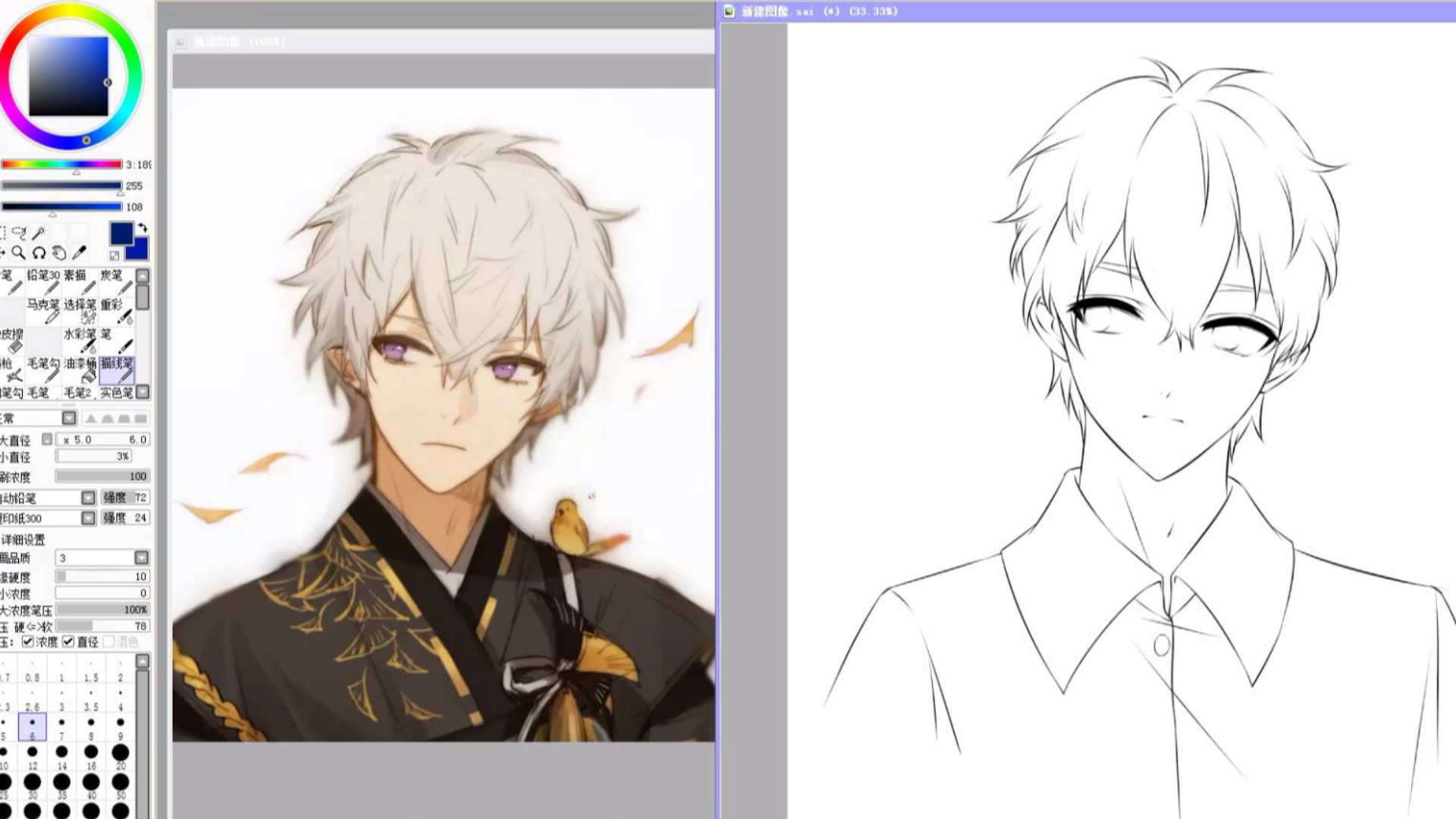The height and width of the screenshot is (819, 1456).
Task: Click the slider showing value 108
Action: click(x=61, y=206)
